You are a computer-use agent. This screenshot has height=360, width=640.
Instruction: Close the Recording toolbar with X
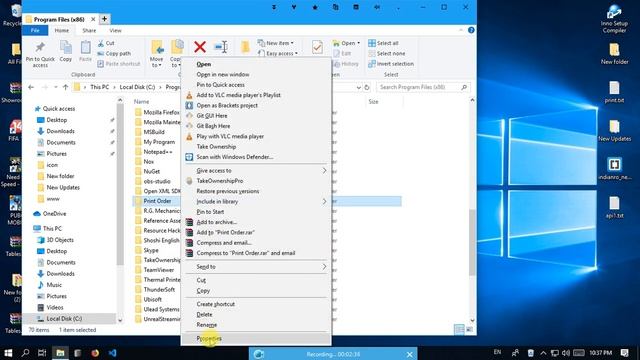[409, 354]
